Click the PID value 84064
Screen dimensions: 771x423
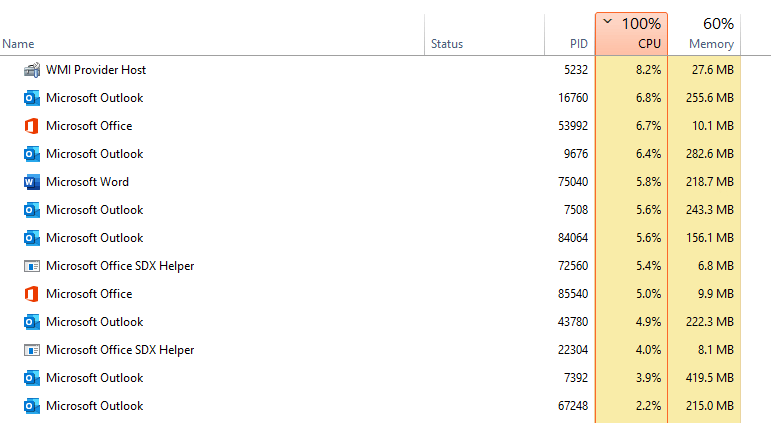(573, 238)
